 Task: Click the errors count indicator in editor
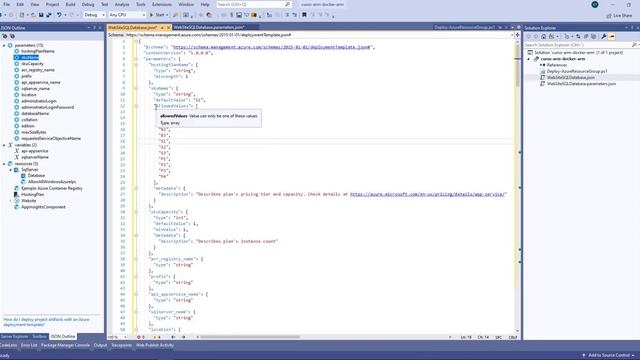[x=141, y=337]
